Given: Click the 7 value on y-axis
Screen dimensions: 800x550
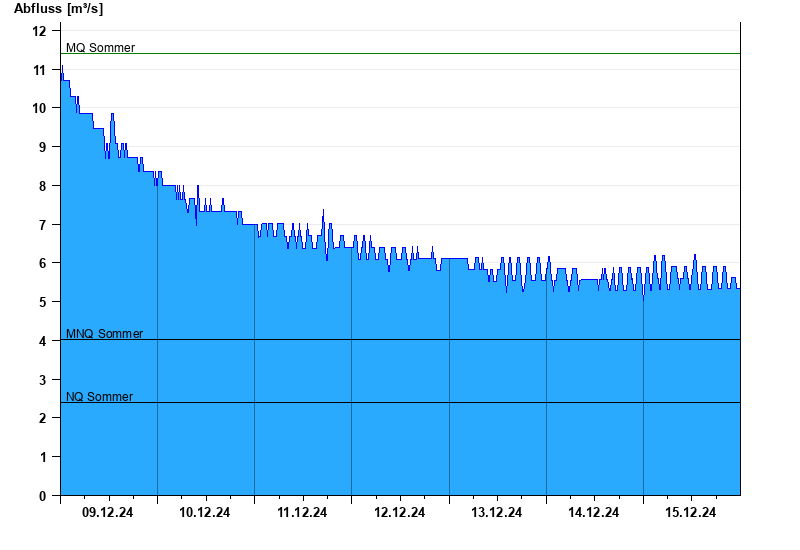Looking at the screenshot, I should coord(42,225).
